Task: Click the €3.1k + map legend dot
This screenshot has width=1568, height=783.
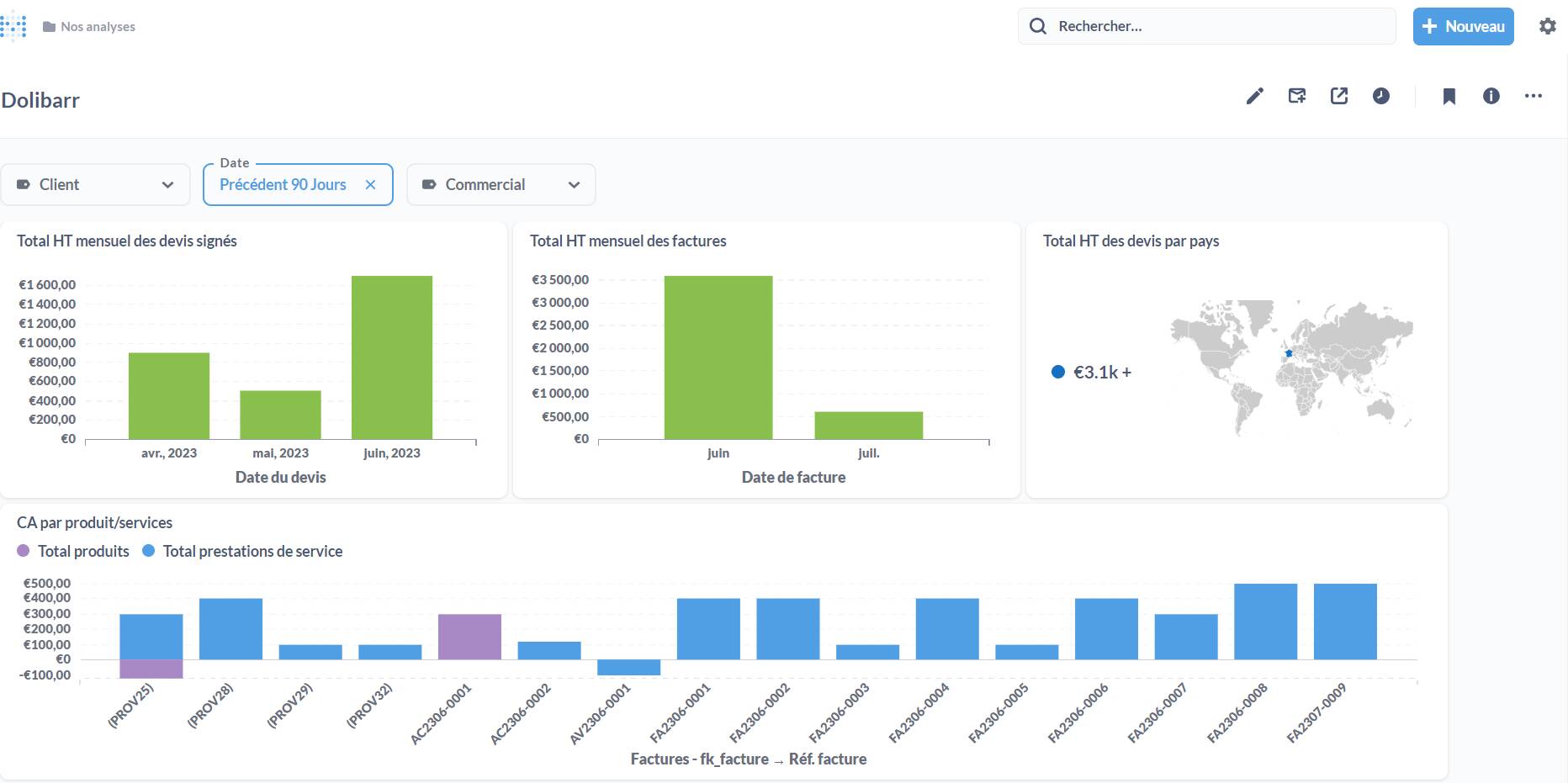Action: [1058, 372]
